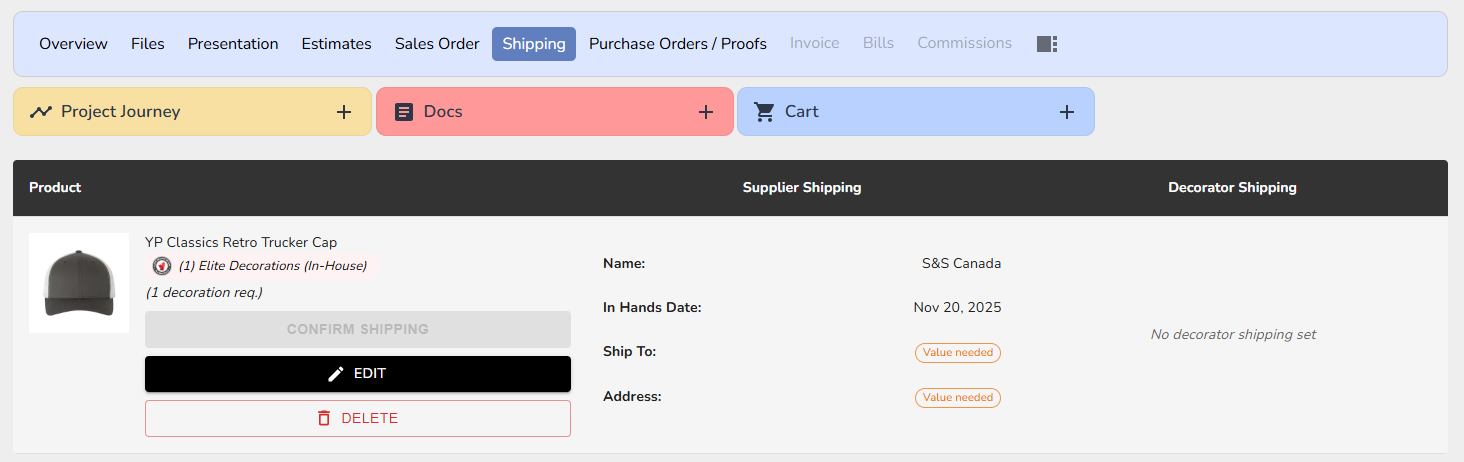Expand the Docs panel with plus
Screen dimensions: 1464x462
(x=706, y=112)
